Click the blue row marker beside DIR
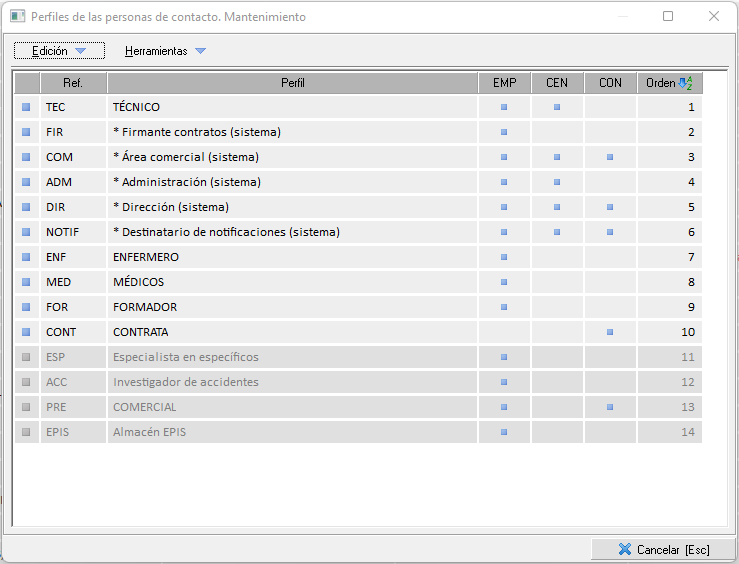739x564 pixels. point(26,207)
